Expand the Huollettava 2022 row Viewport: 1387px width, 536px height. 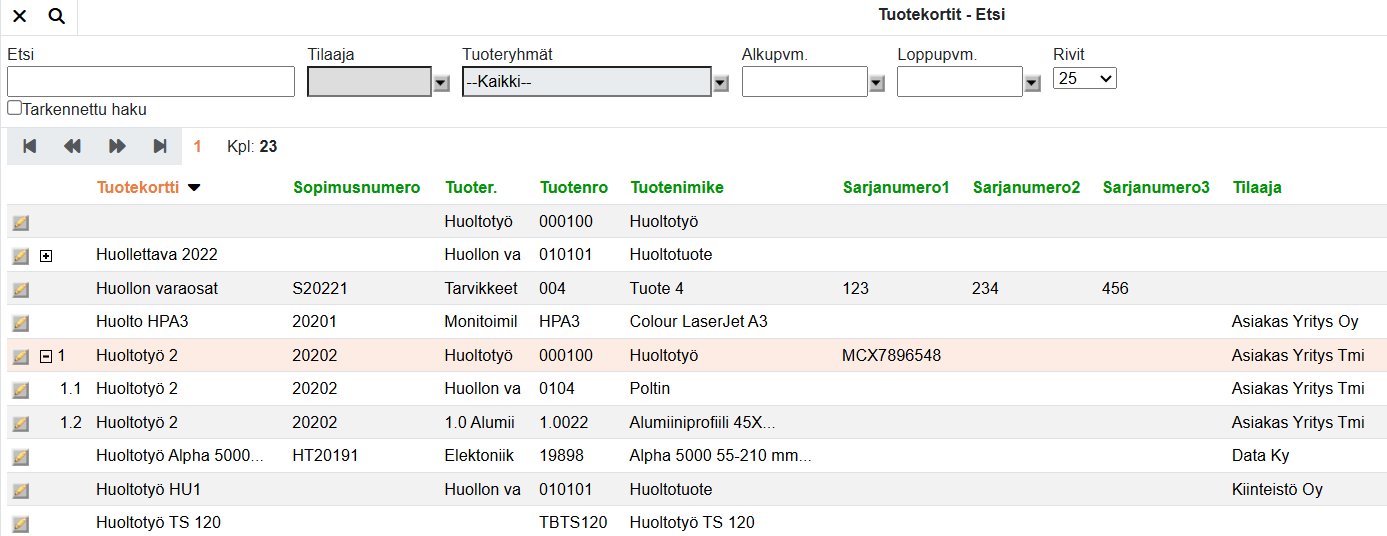point(46,256)
